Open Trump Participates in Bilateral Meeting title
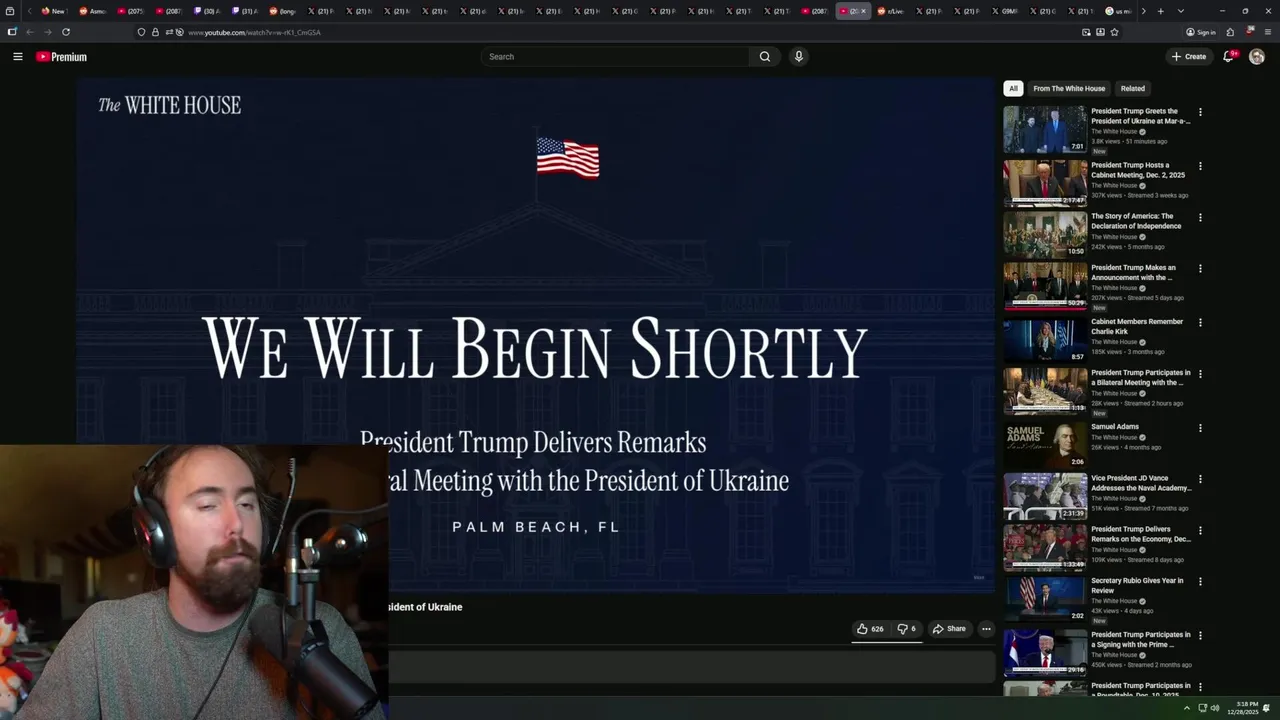This screenshot has height=720, width=1280. click(x=1141, y=377)
